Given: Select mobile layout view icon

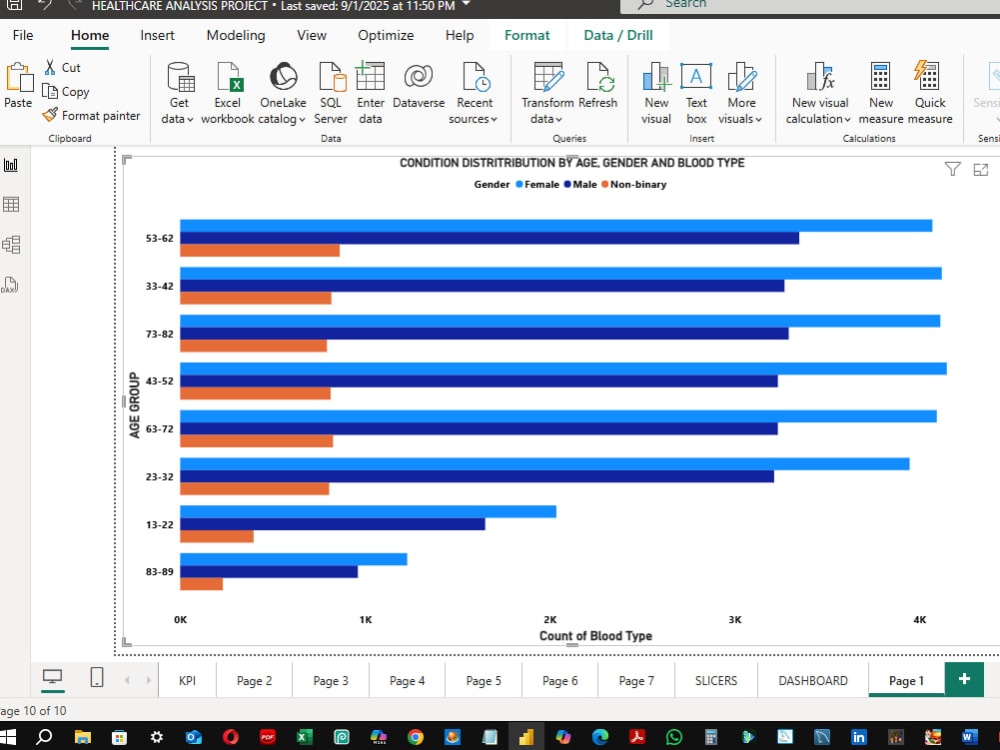Looking at the screenshot, I should coord(96,677).
